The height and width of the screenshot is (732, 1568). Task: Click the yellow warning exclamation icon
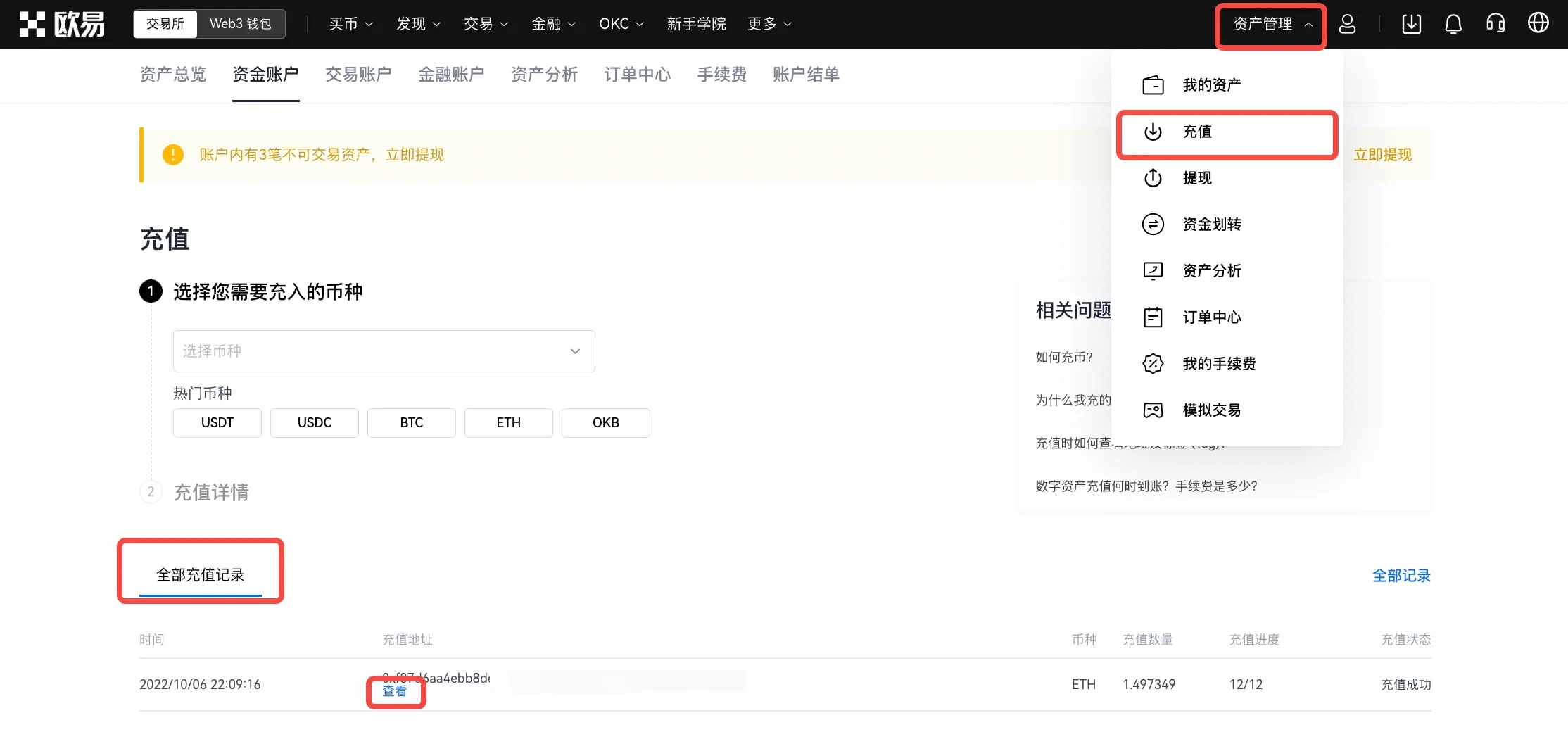pos(172,155)
